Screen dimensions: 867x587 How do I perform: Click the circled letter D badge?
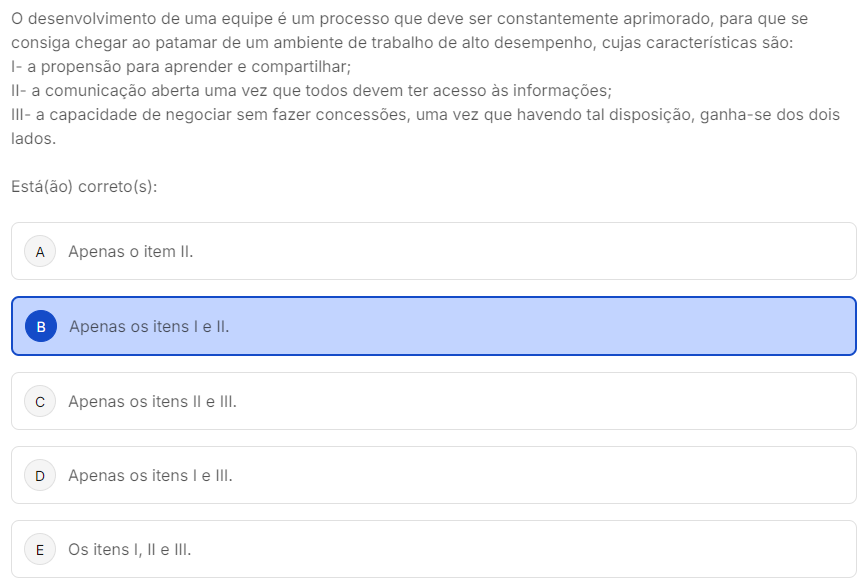tap(40, 476)
